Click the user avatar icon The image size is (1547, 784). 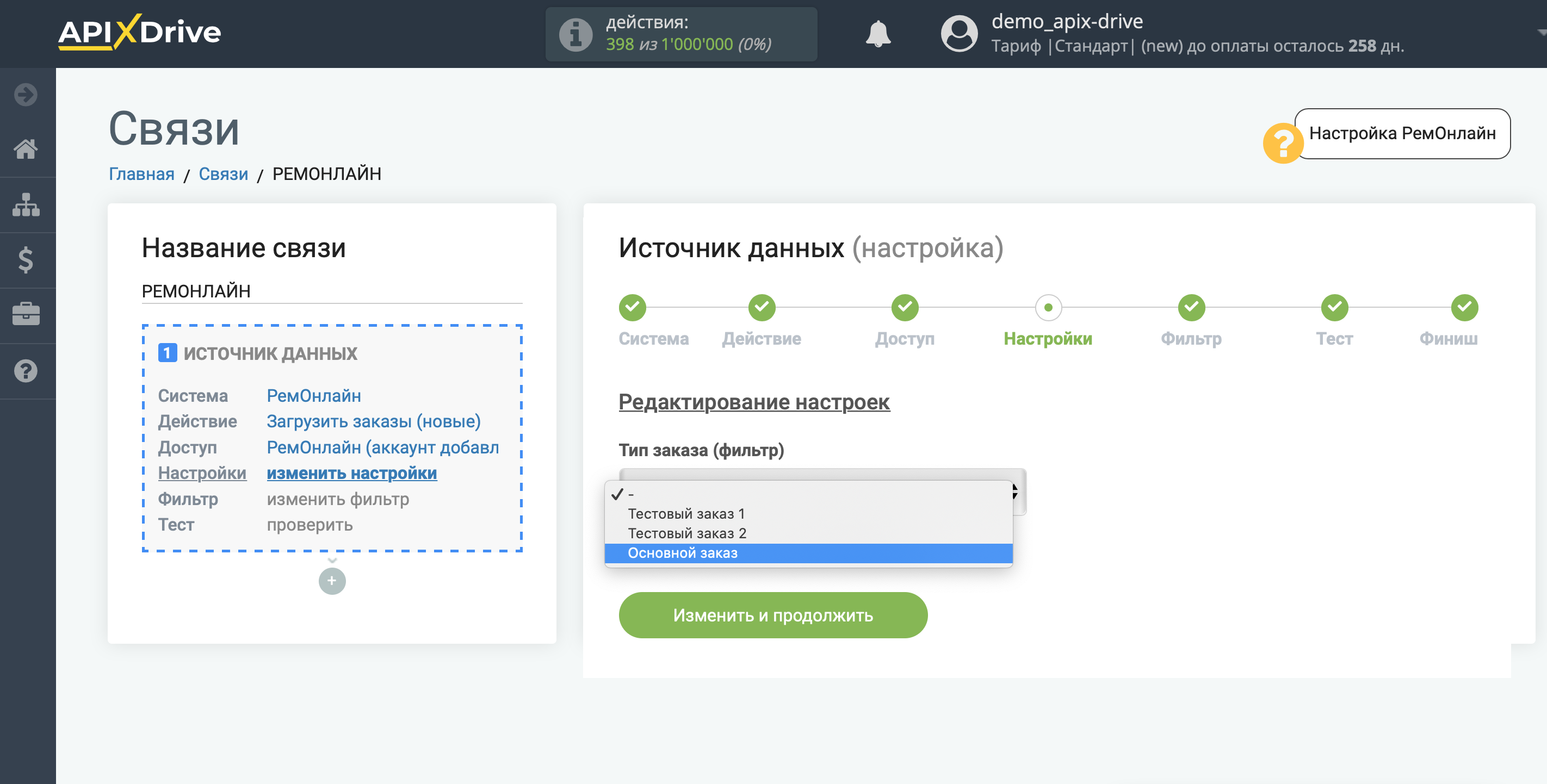coord(959,34)
